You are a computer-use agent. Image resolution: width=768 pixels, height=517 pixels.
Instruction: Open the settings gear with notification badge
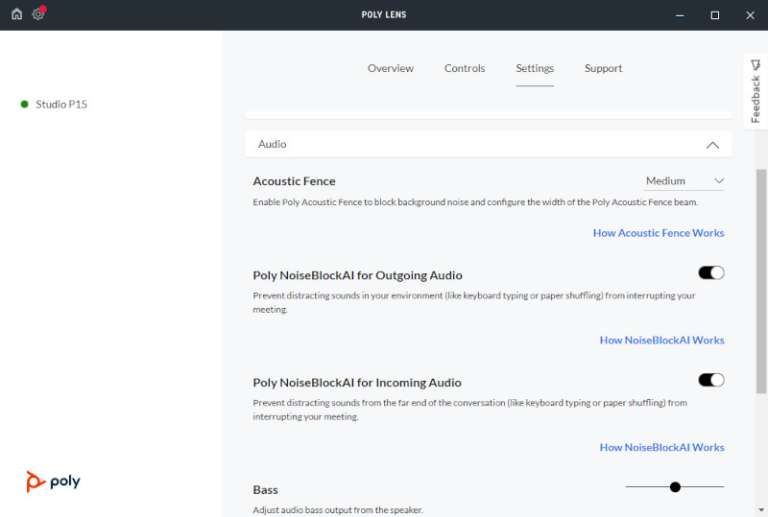(39, 14)
